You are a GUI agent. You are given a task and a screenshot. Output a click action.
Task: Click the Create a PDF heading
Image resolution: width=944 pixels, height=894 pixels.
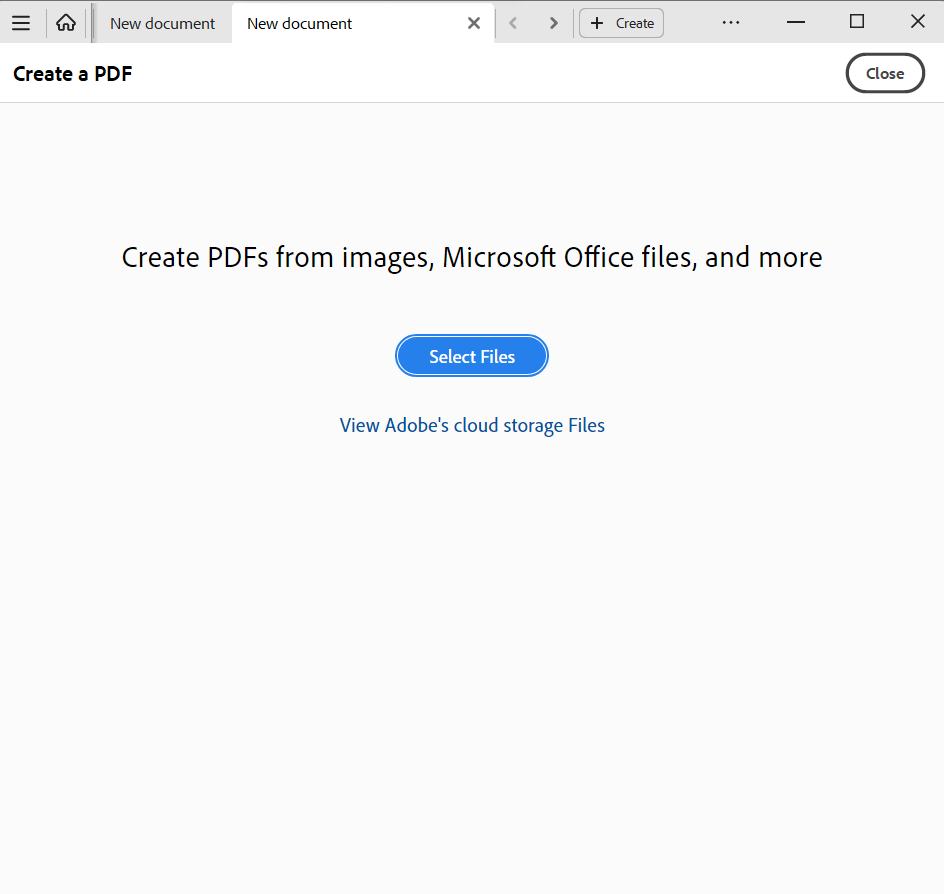point(72,73)
